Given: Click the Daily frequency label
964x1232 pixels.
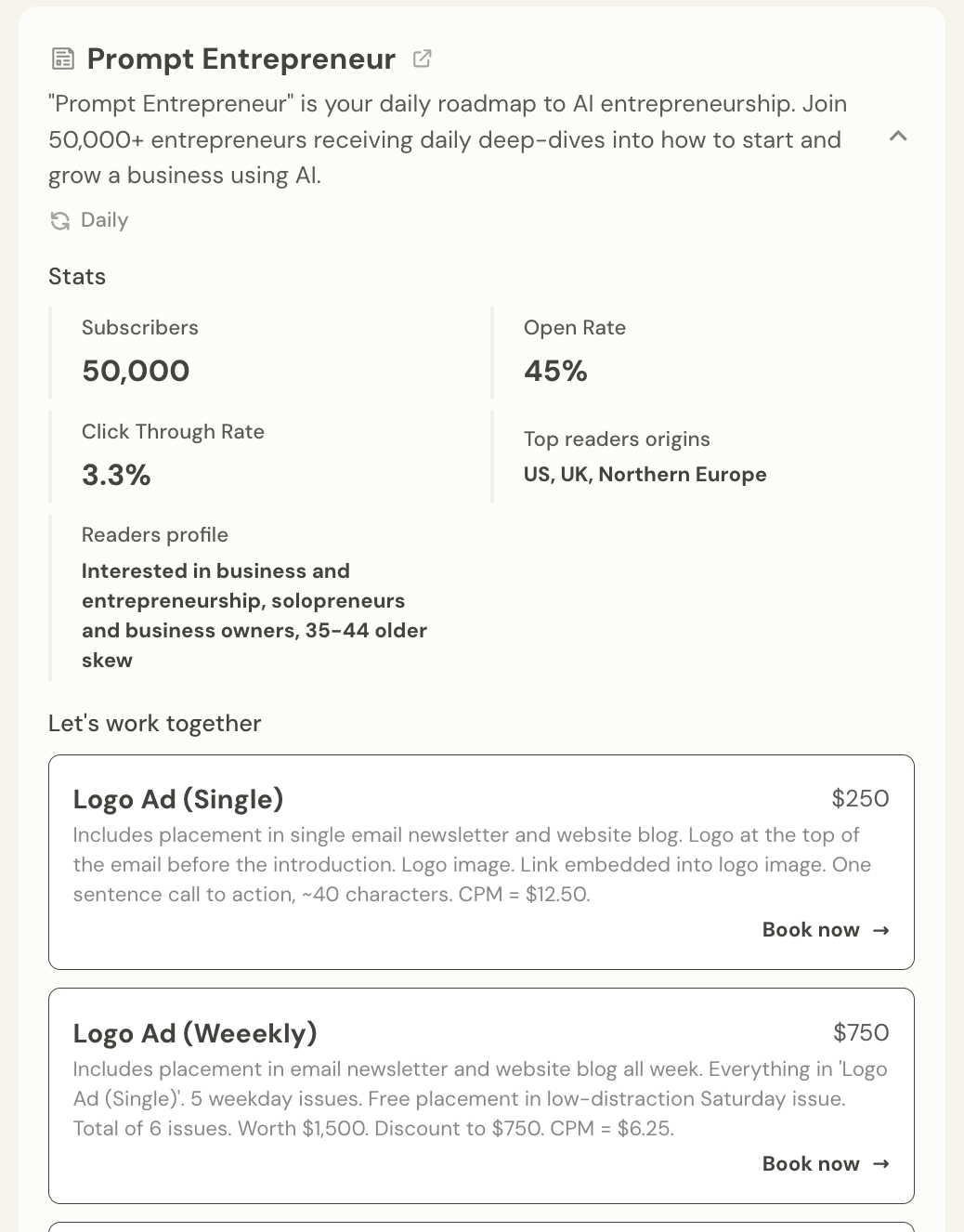Looking at the screenshot, I should tap(104, 220).
